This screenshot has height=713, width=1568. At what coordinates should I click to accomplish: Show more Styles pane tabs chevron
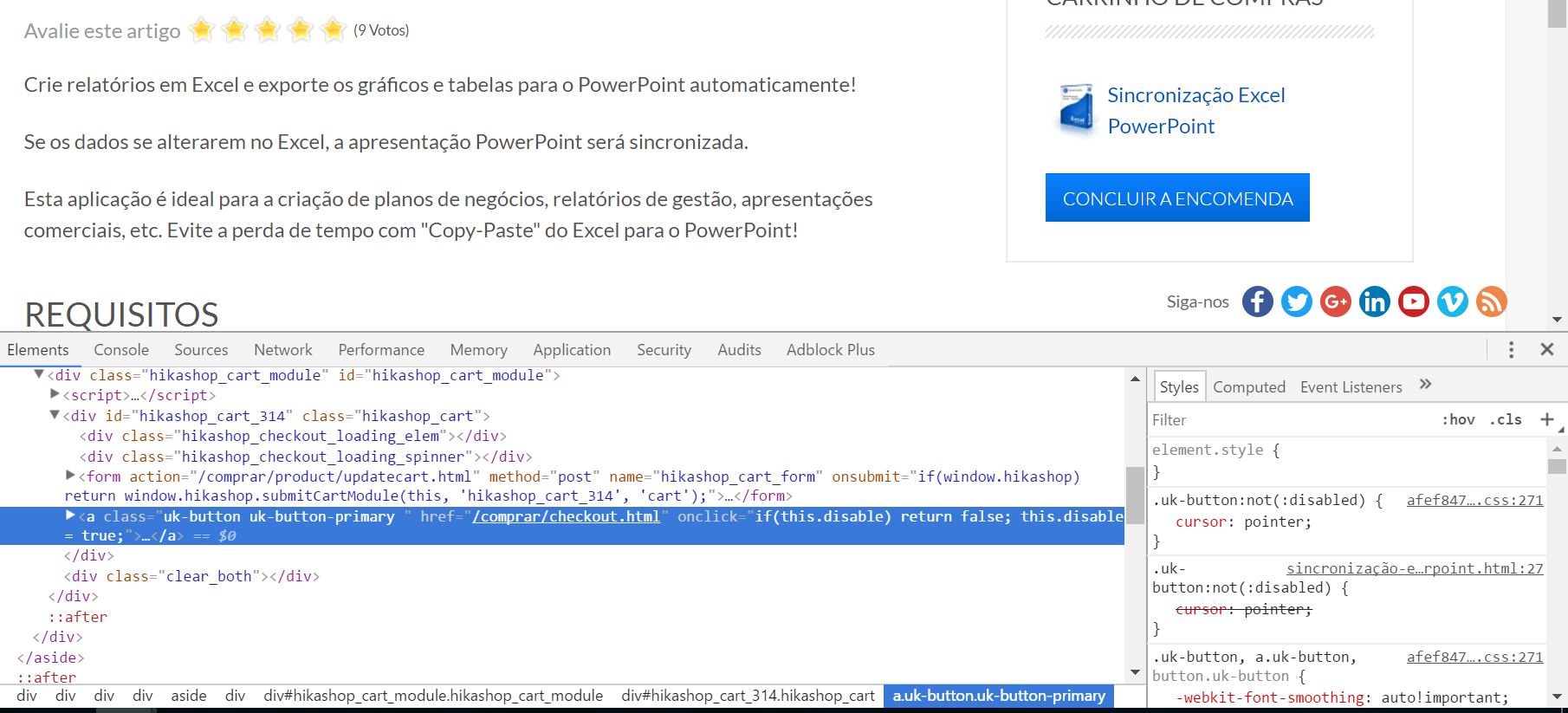(1426, 385)
